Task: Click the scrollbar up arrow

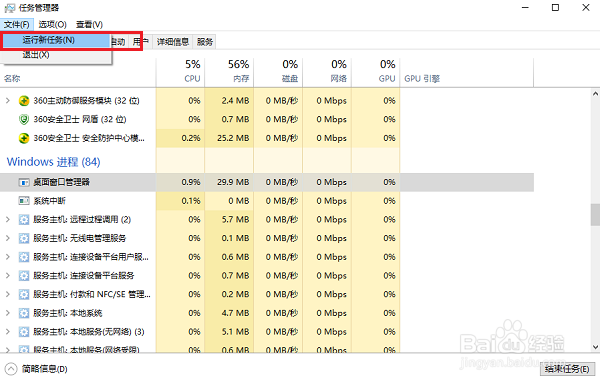Action: click(x=595, y=94)
